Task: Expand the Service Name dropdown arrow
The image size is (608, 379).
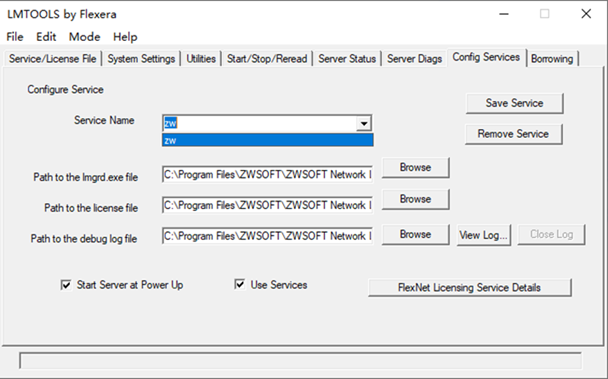Action: (364, 123)
